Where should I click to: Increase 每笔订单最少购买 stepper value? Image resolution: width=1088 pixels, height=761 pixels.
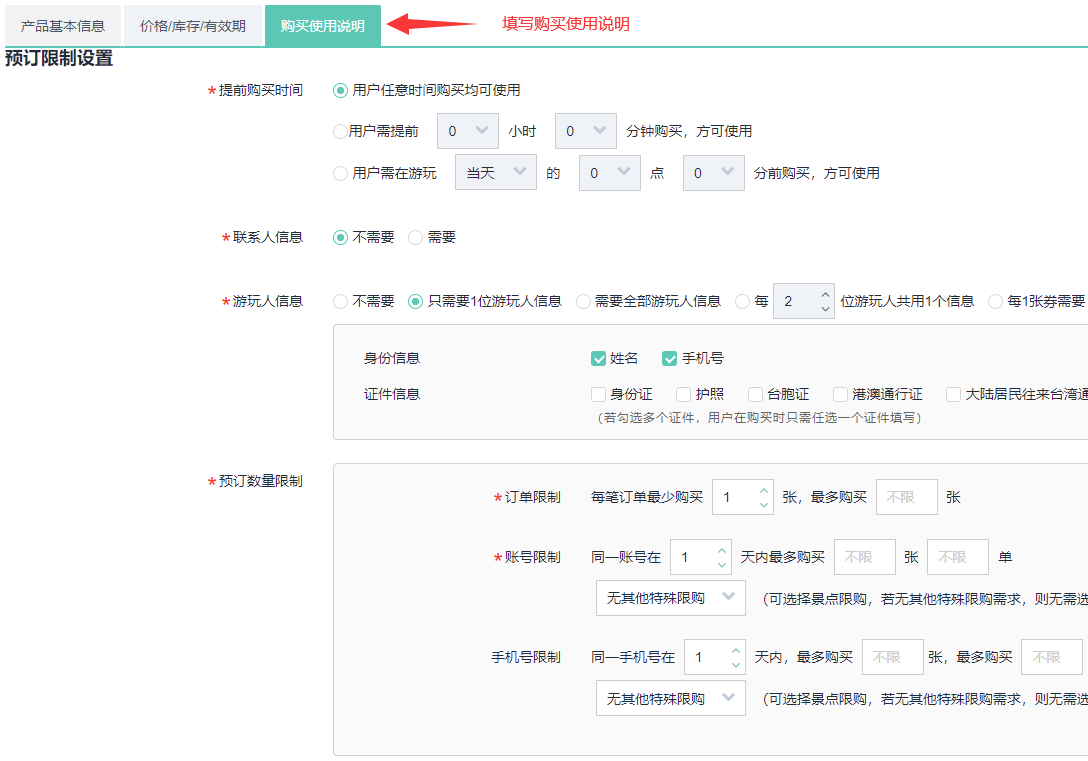764,490
